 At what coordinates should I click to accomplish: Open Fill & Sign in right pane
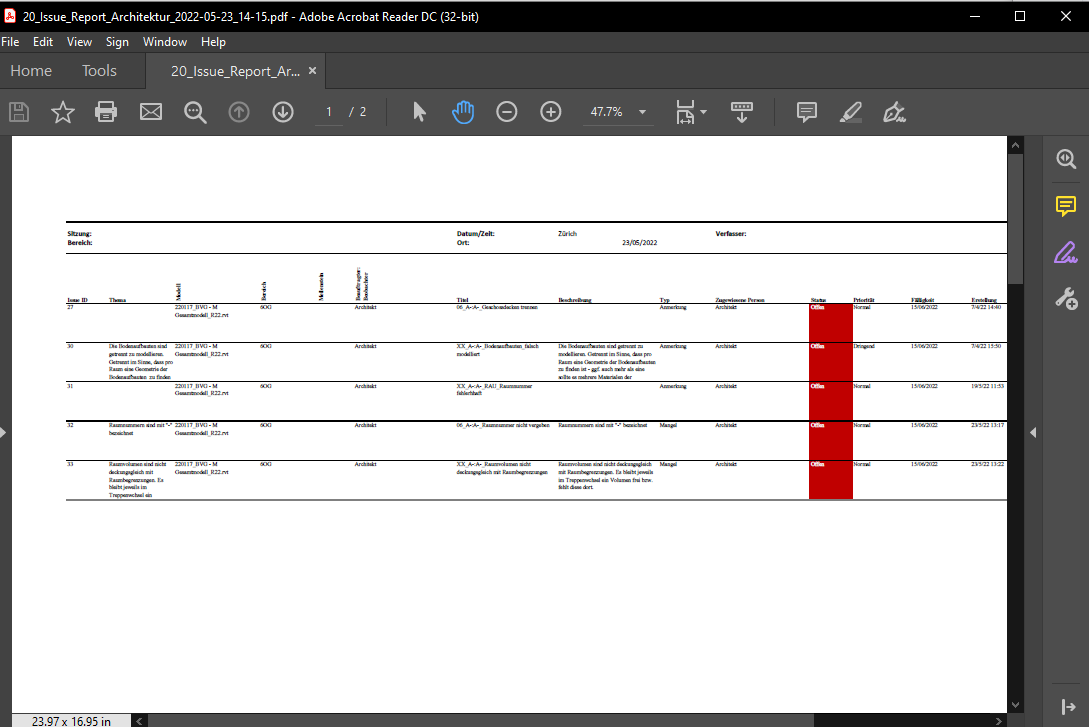click(1066, 253)
